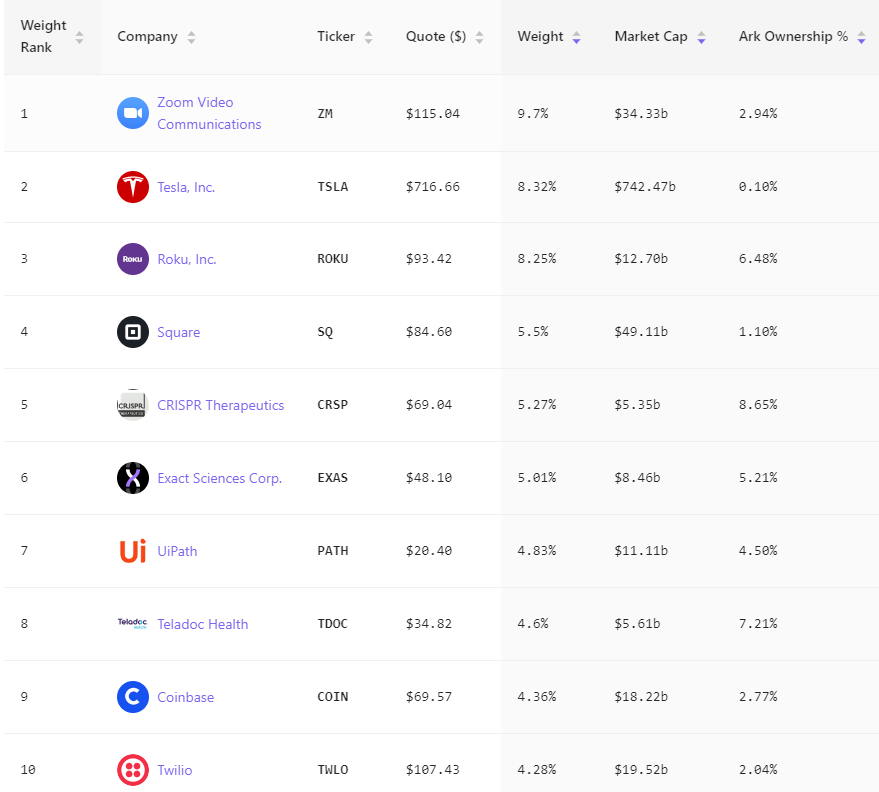Viewport: 879px width, 792px height.
Task: Select the TSLA ticker cell
Action: [x=332, y=187]
